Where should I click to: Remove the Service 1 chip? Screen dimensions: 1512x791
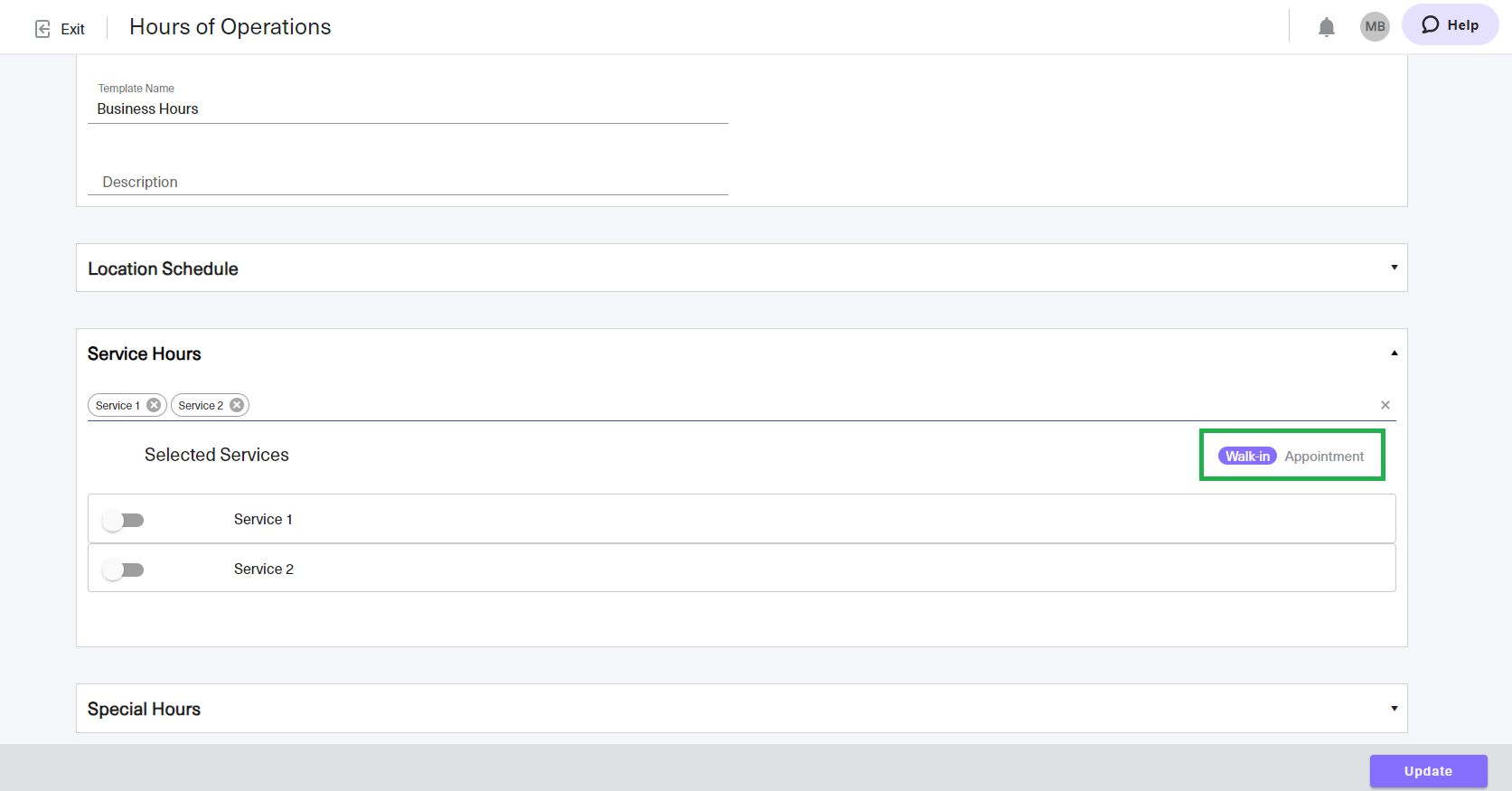click(154, 405)
